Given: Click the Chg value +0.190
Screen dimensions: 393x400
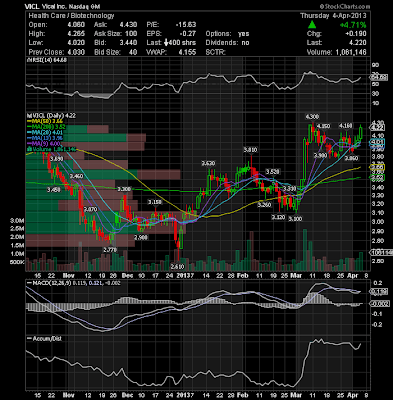Looking at the screenshot, I should [x=356, y=34].
